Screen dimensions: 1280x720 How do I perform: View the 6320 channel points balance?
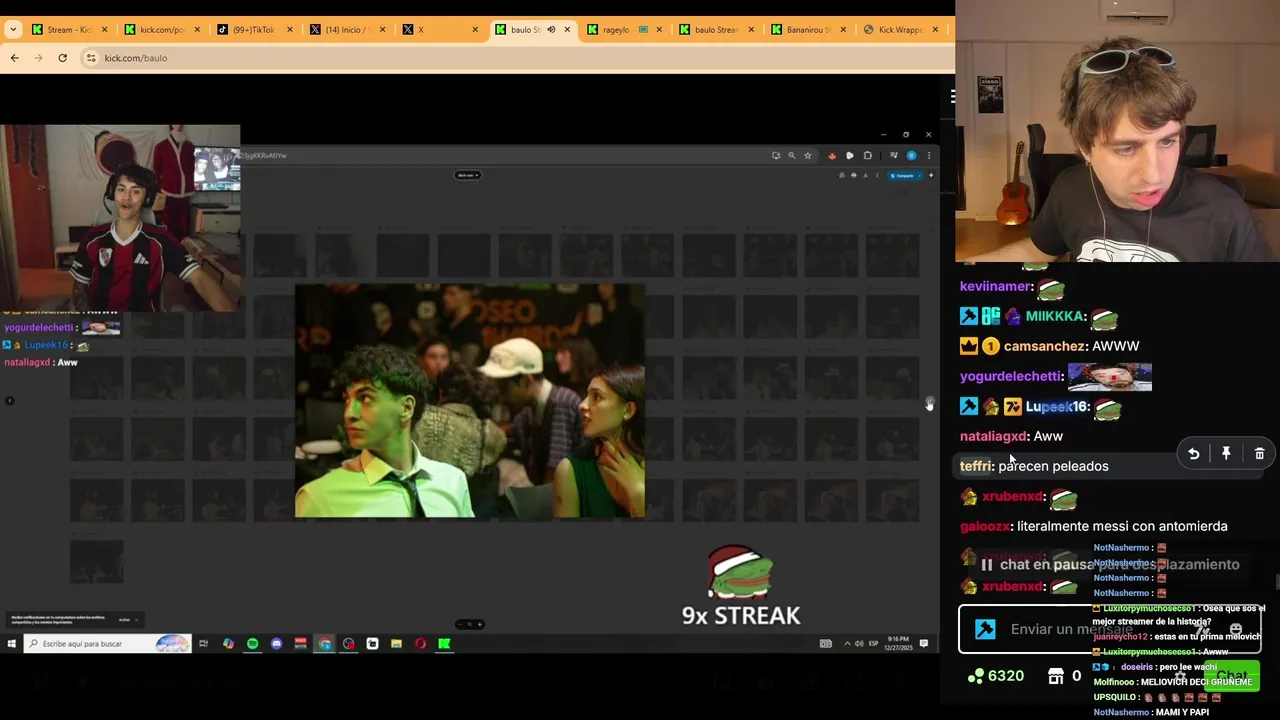coord(996,676)
